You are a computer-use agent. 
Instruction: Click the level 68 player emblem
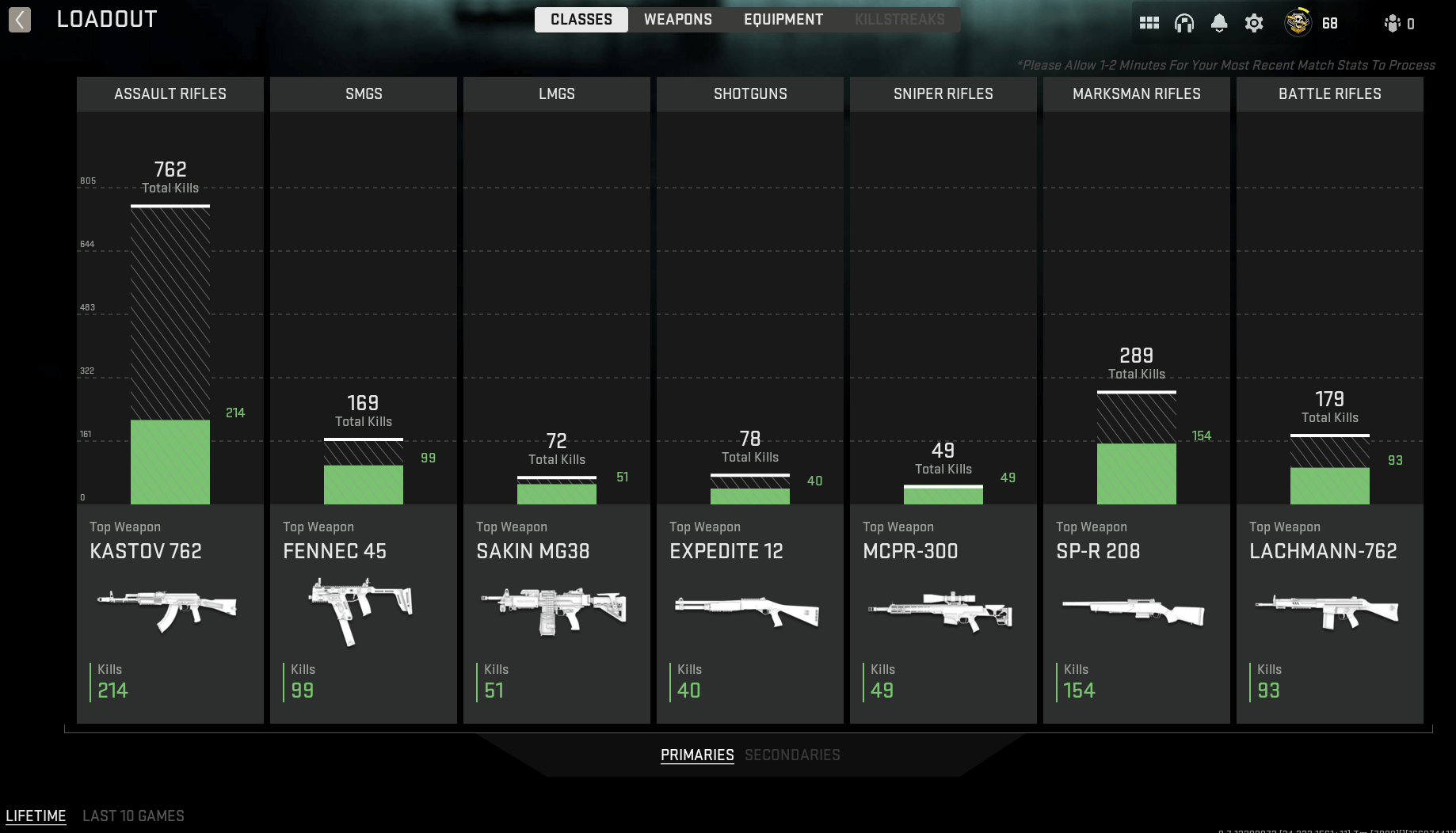[1298, 23]
